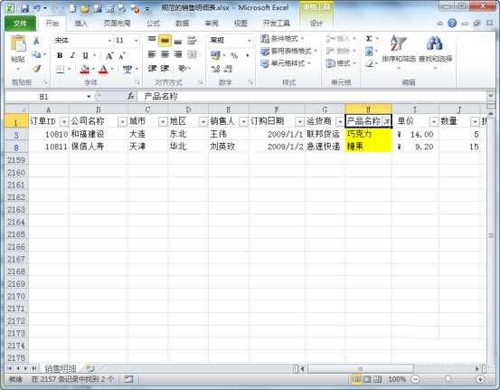Click the Cut scissors icon
The image size is (500, 390).
36,41
